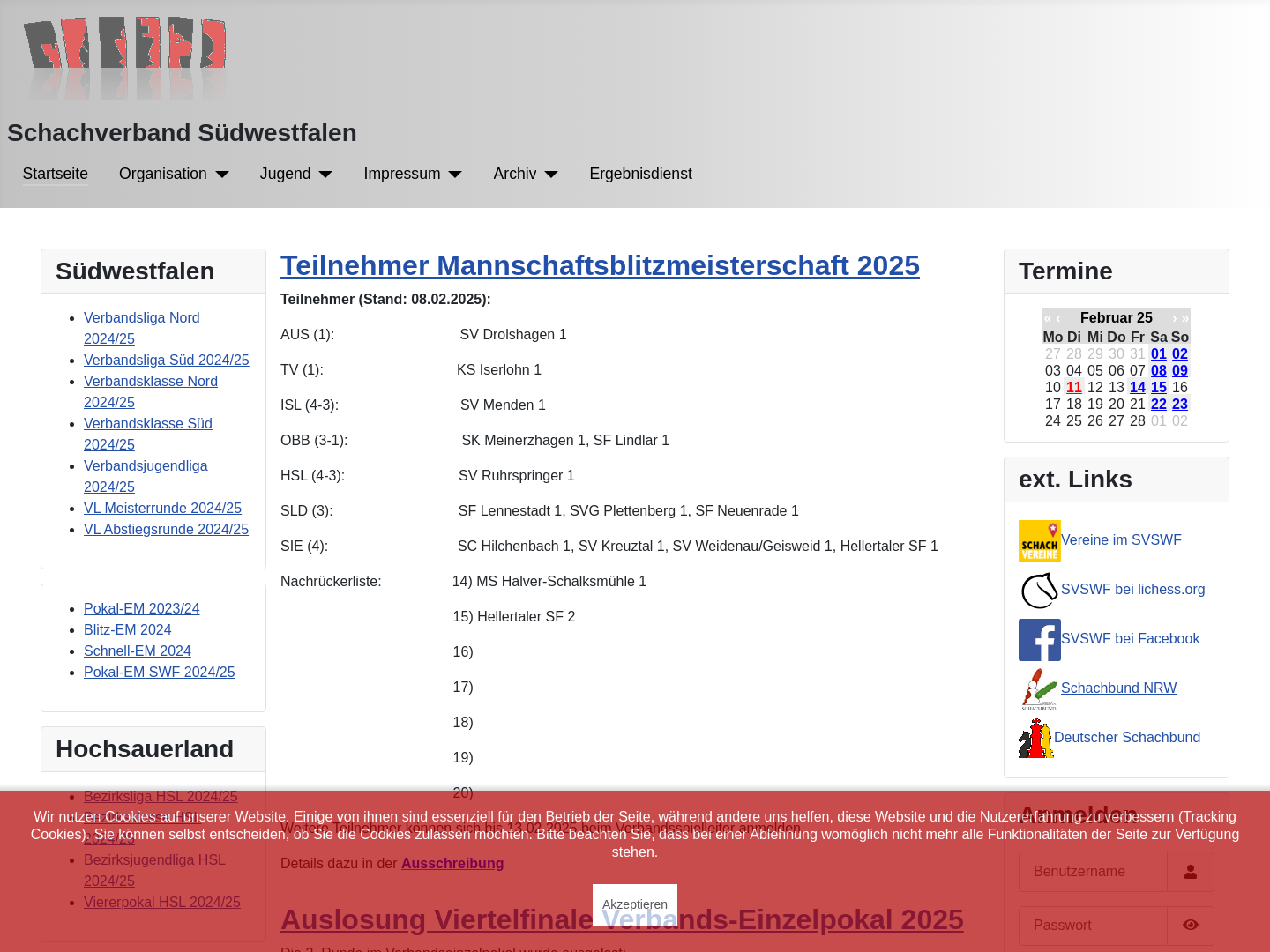Select highlighted calendar date 11
The image size is (1270, 952).
1074,388
